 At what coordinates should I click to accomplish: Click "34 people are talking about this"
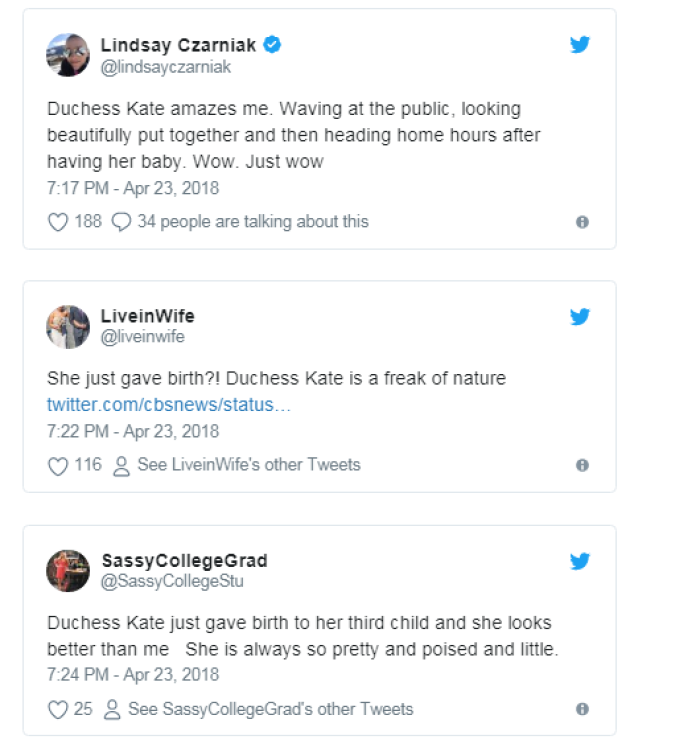[253, 222]
